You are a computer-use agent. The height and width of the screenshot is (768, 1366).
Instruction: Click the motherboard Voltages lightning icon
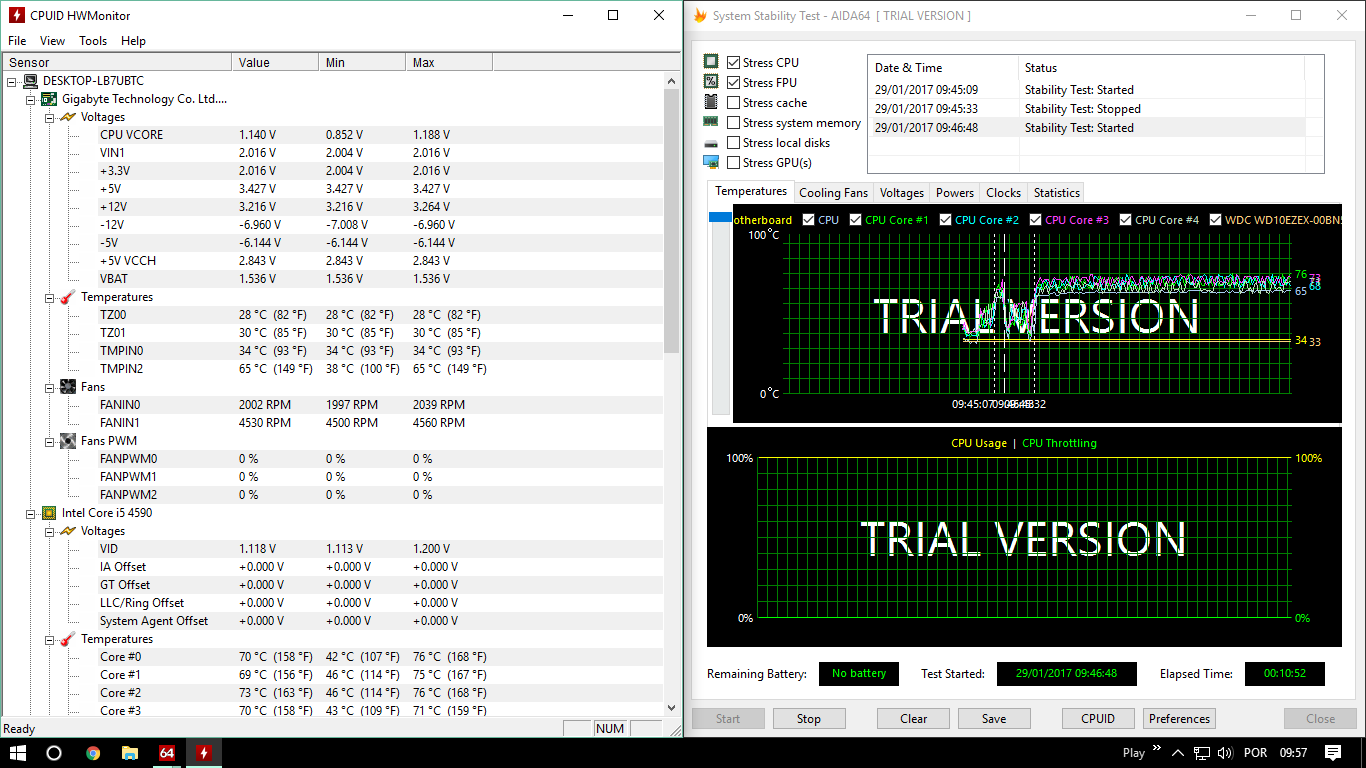68,117
